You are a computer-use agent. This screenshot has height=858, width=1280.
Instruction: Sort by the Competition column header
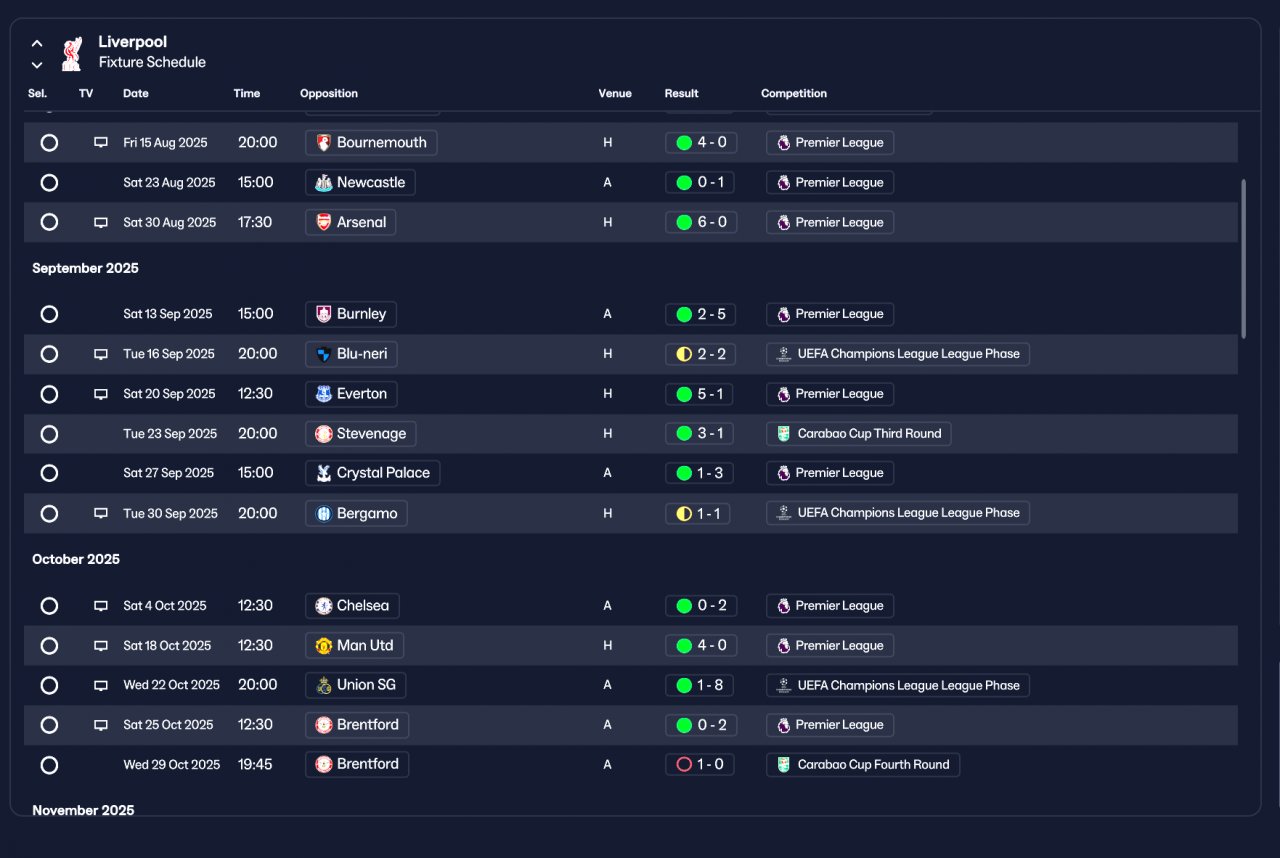[794, 93]
